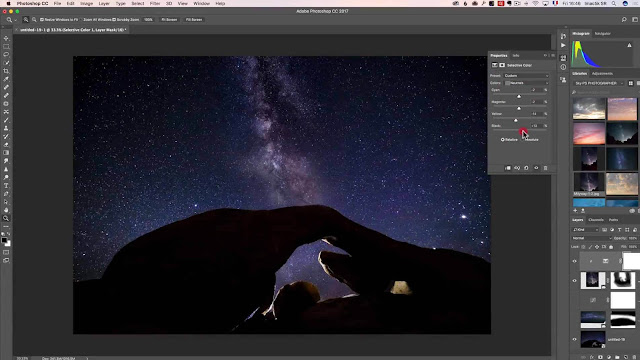640x360 pixels.
Task: Open the Preset dropdown showing Custom
Action: [526, 76]
